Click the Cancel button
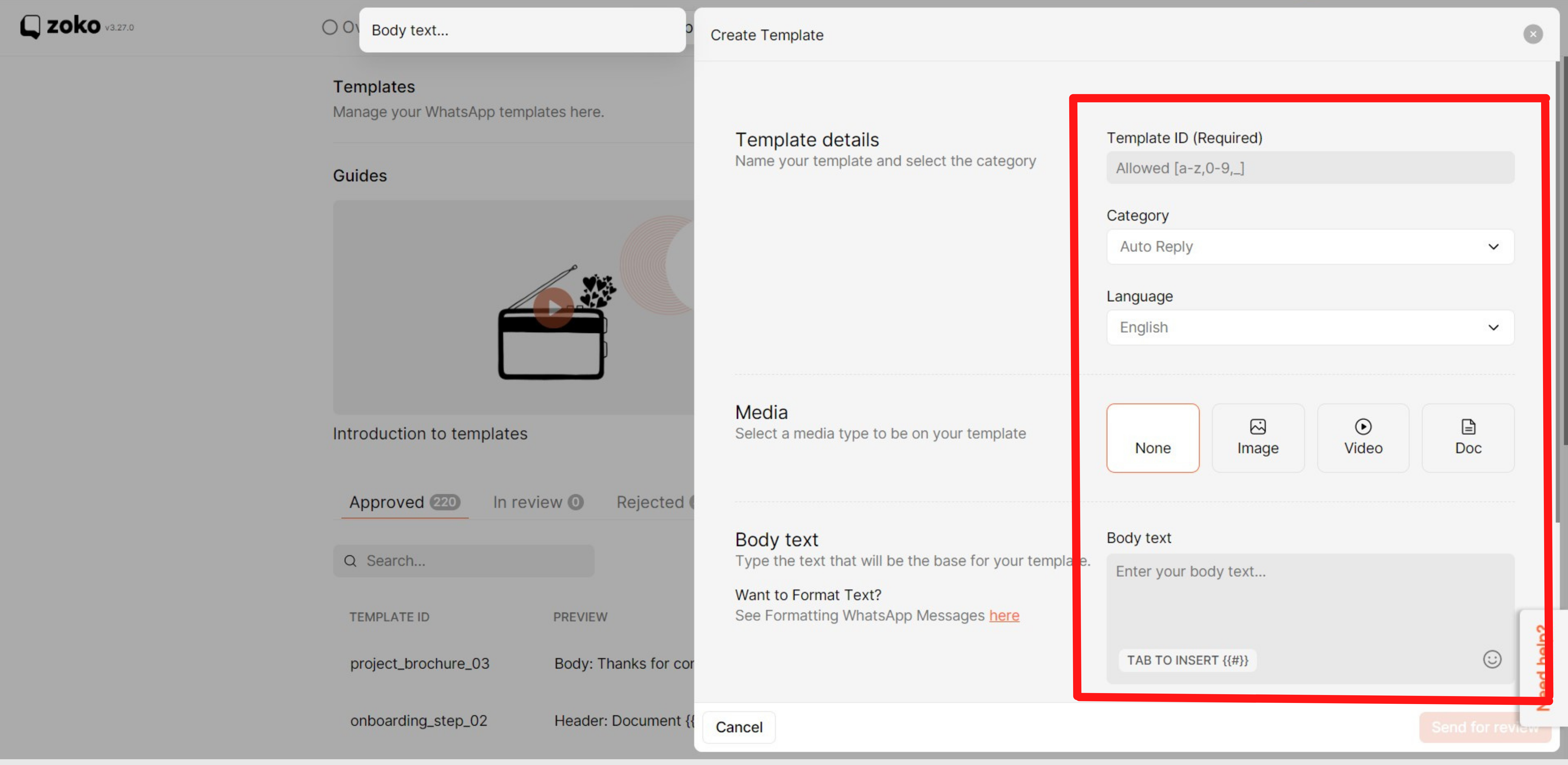Viewport: 1568px width, 765px height. pyautogui.click(x=738, y=727)
